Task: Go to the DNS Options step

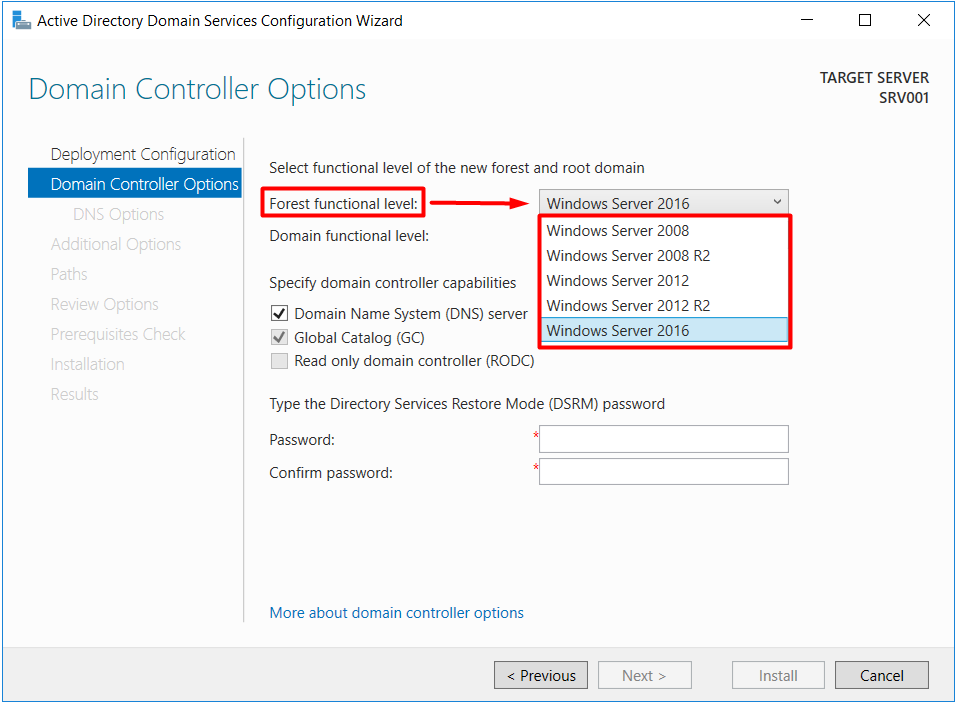Action: (119, 214)
